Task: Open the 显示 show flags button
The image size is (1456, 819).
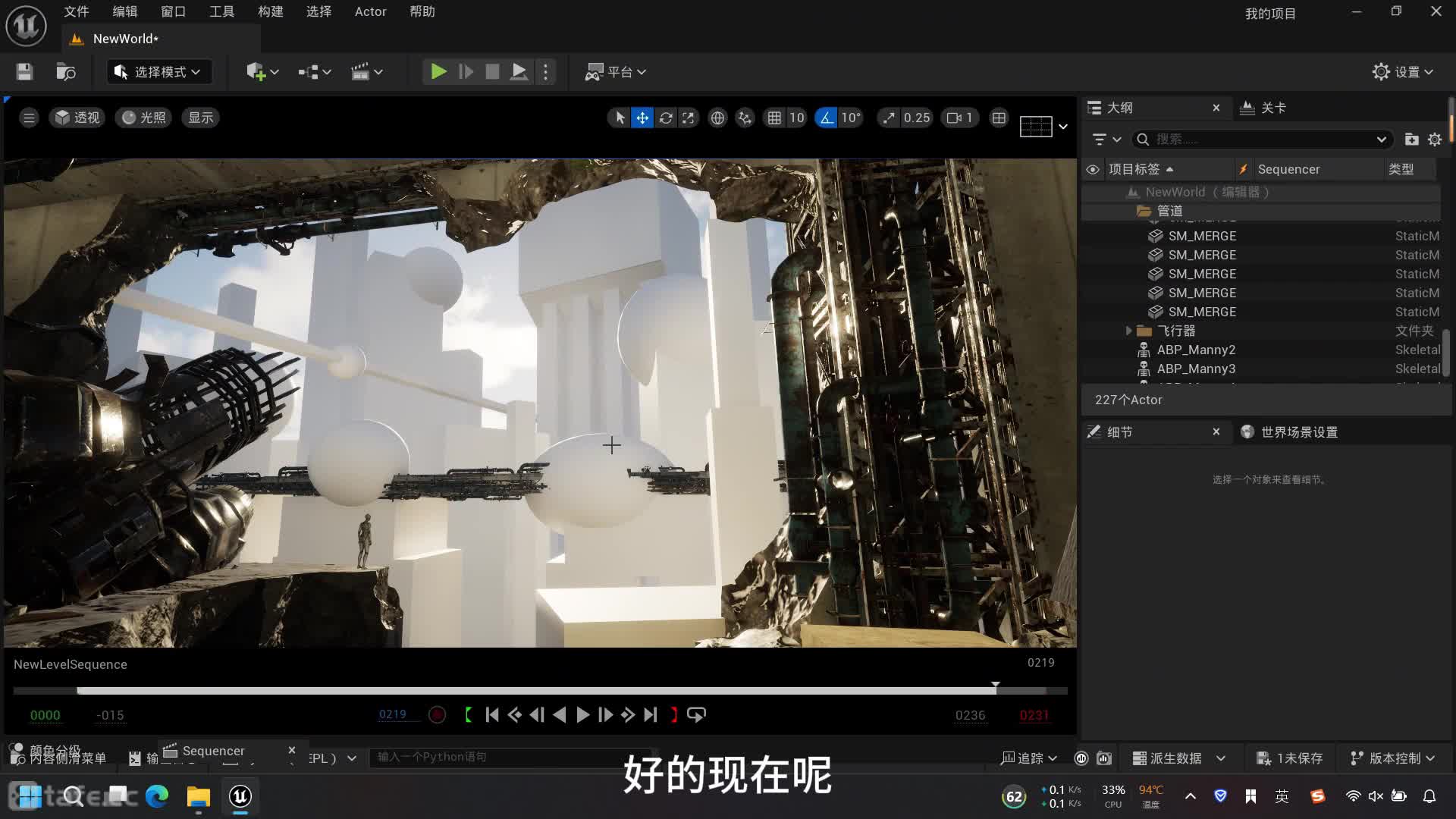Action: [200, 118]
